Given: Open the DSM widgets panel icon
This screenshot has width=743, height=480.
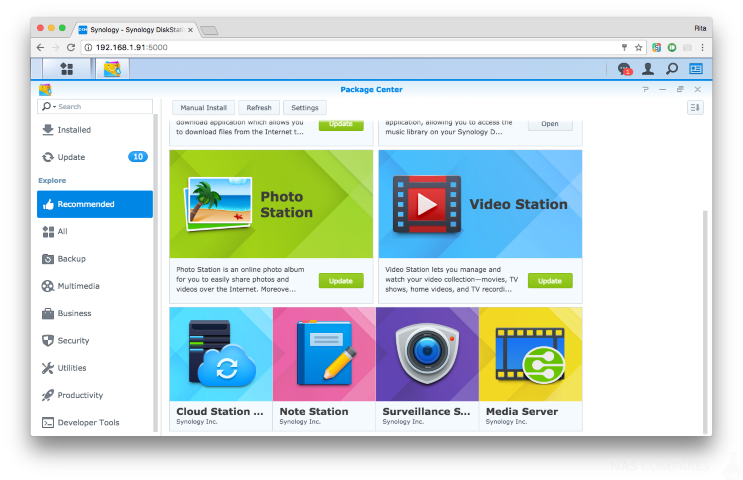Looking at the screenshot, I should point(696,69).
